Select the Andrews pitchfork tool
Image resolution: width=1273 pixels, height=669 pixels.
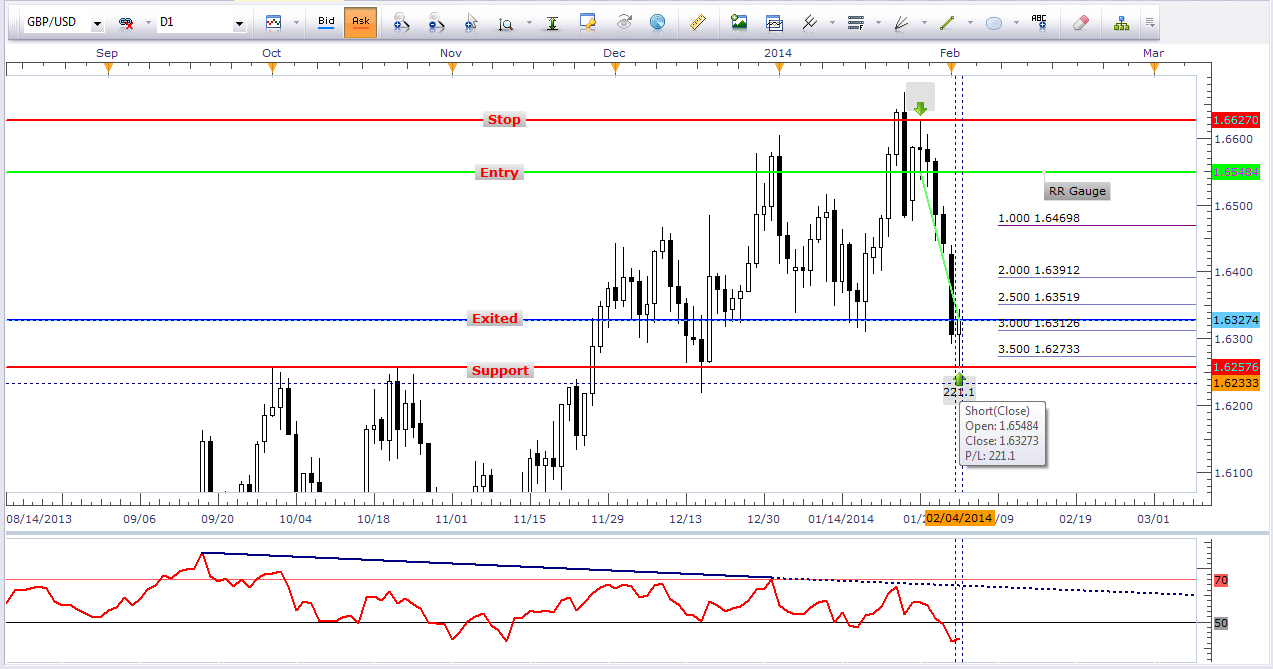click(x=810, y=22)
